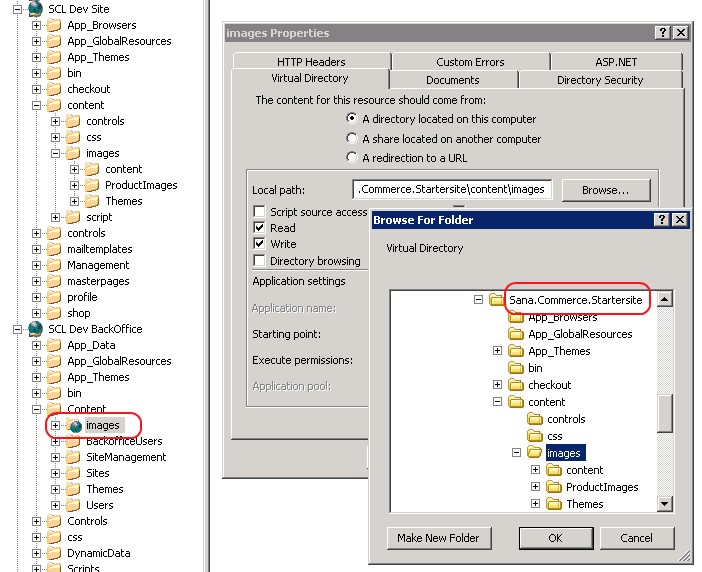
Task: Click the SCL Dev Site globe icon
Action: tap(36, 9)
